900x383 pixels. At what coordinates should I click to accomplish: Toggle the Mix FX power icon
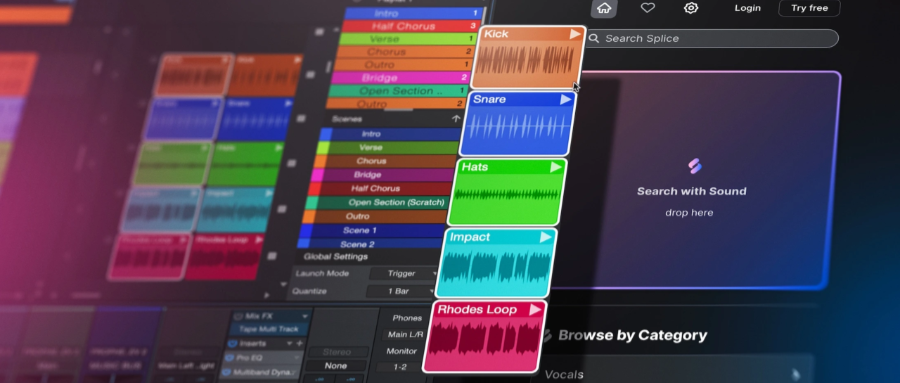coord(238,316)
